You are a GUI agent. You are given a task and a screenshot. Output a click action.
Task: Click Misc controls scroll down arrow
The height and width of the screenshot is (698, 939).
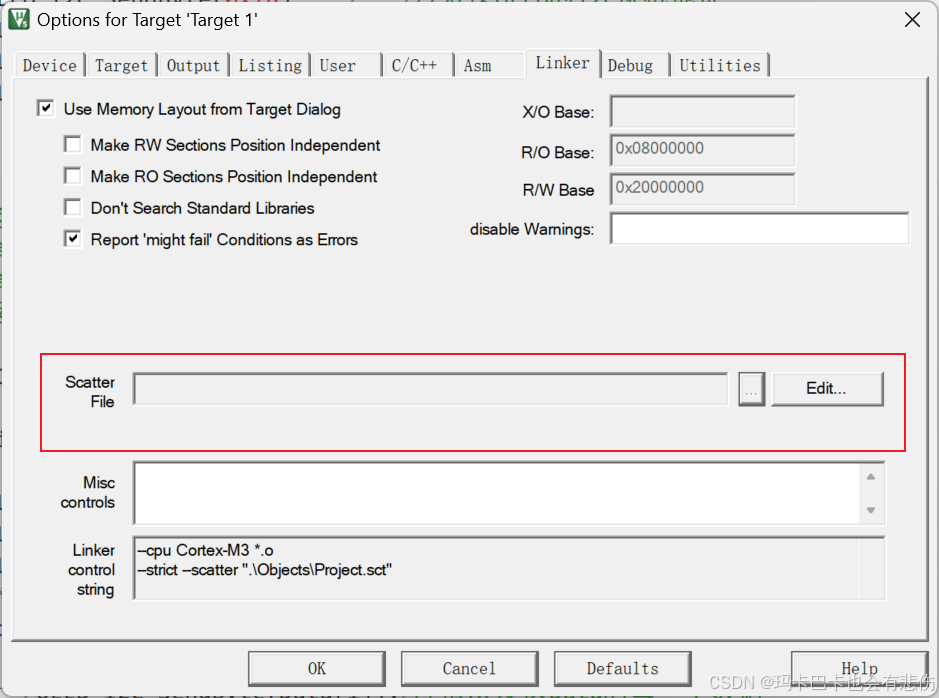(x=871, y=510)
